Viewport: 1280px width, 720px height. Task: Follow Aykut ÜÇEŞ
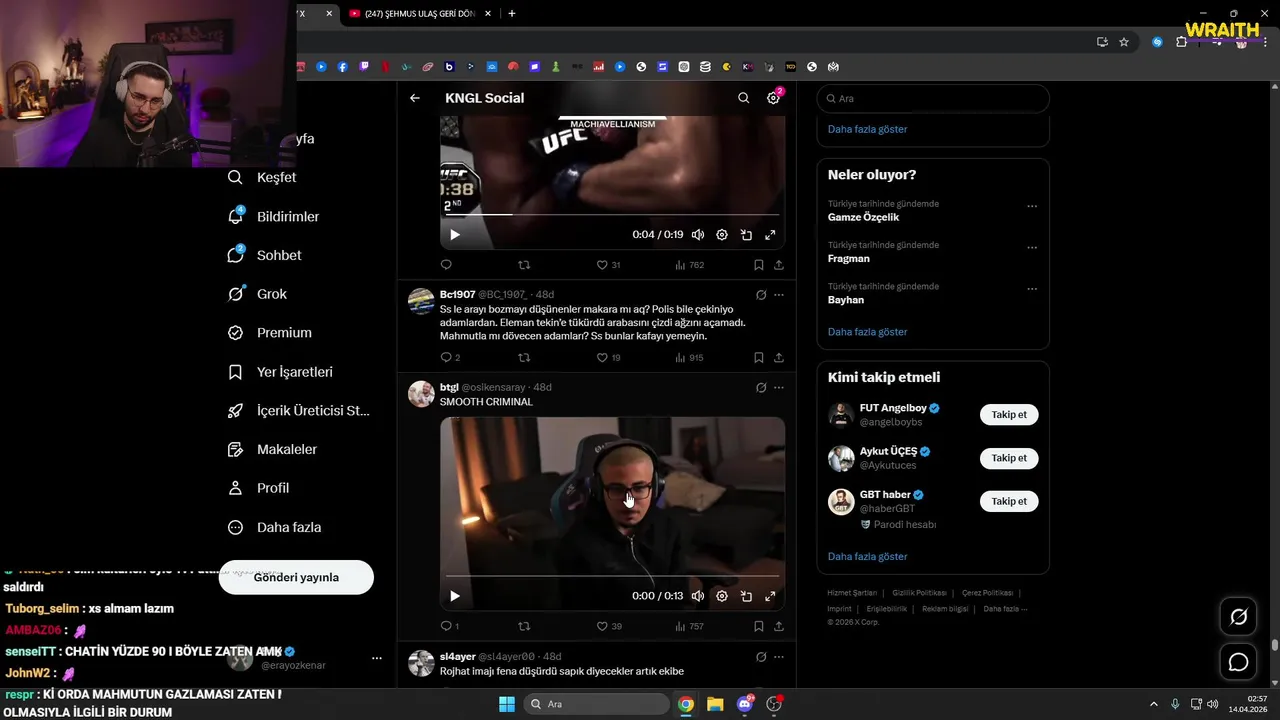coord(1009,458)
